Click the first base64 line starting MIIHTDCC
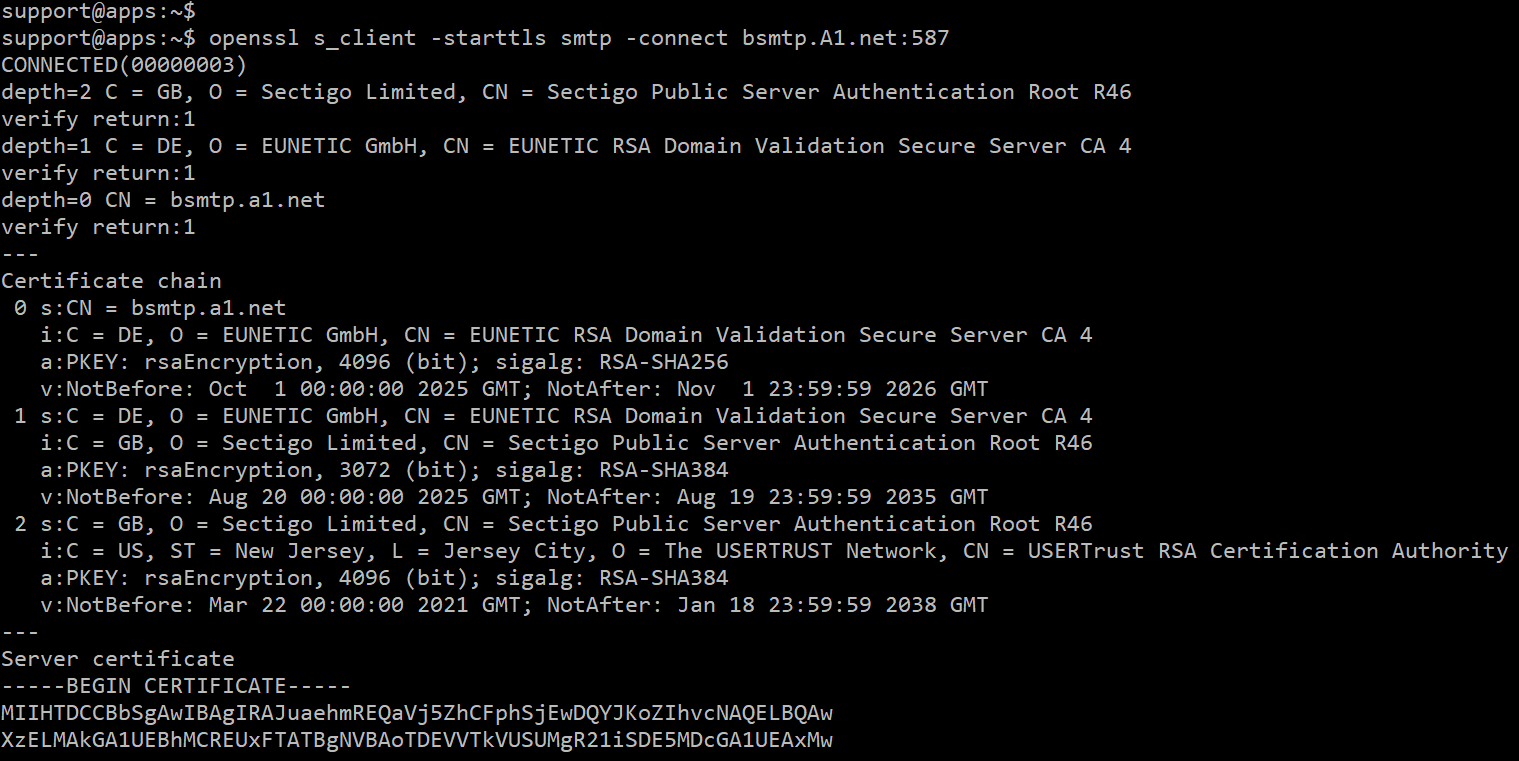The image size is (1519, 761). point(417,713)
